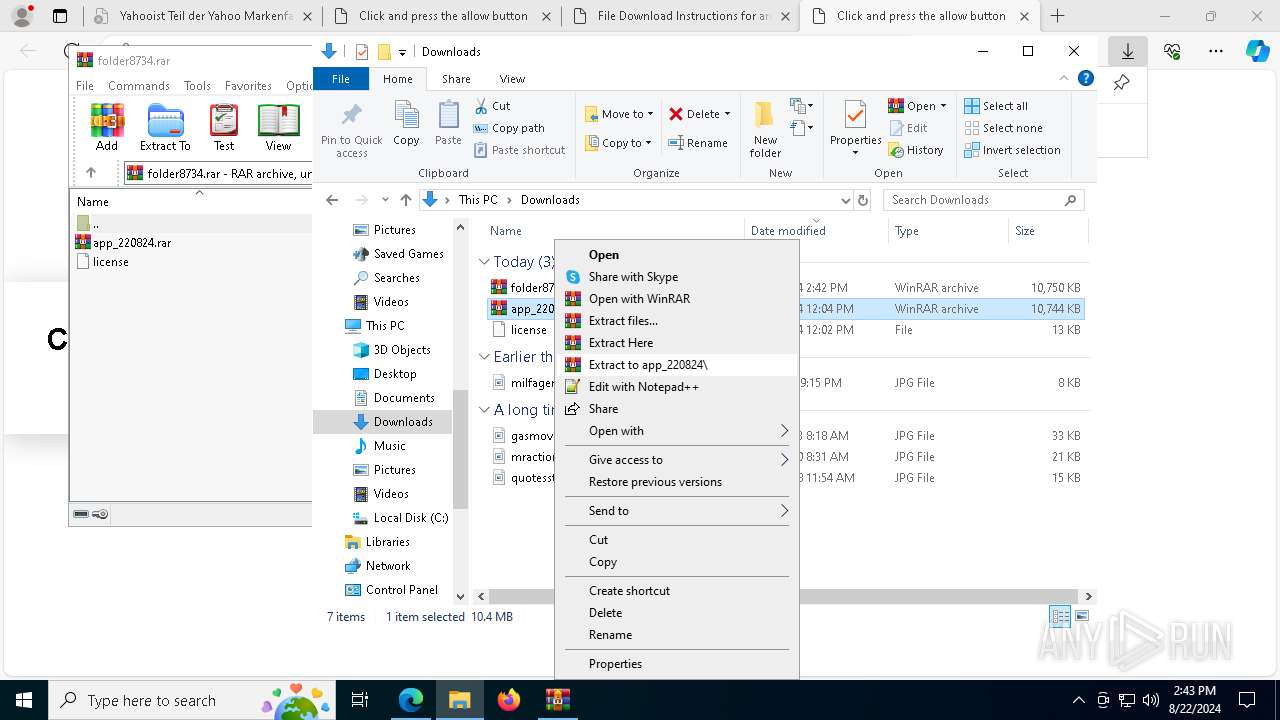
Task: Click the Properties ribbon icon
Action: pos(855,128)
